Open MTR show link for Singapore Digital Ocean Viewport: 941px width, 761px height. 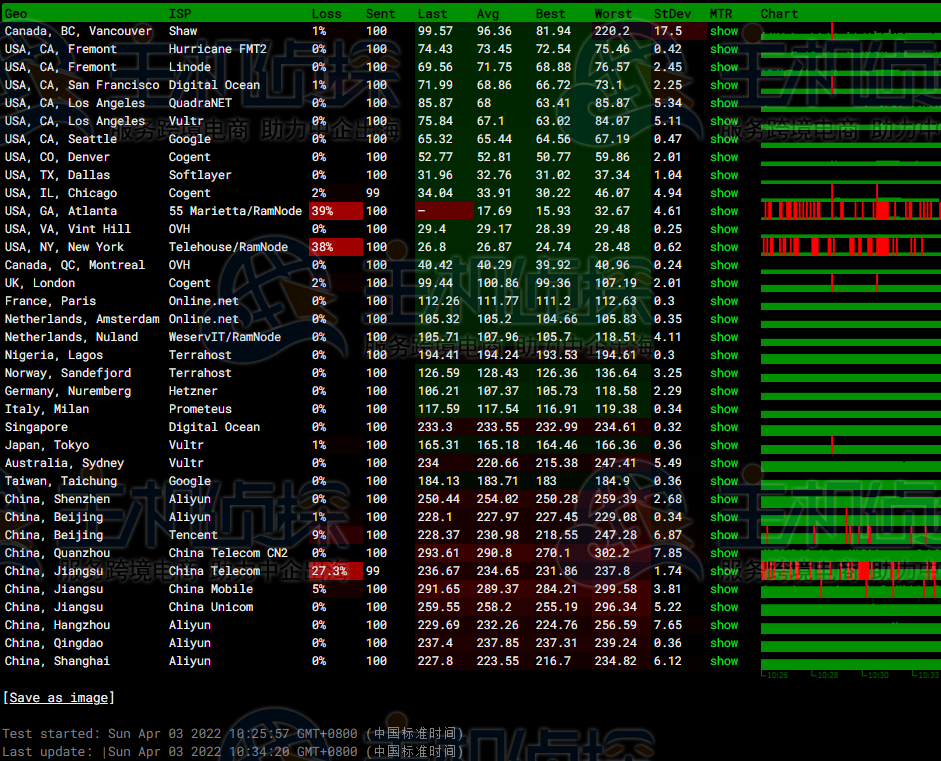pos(724,427)
